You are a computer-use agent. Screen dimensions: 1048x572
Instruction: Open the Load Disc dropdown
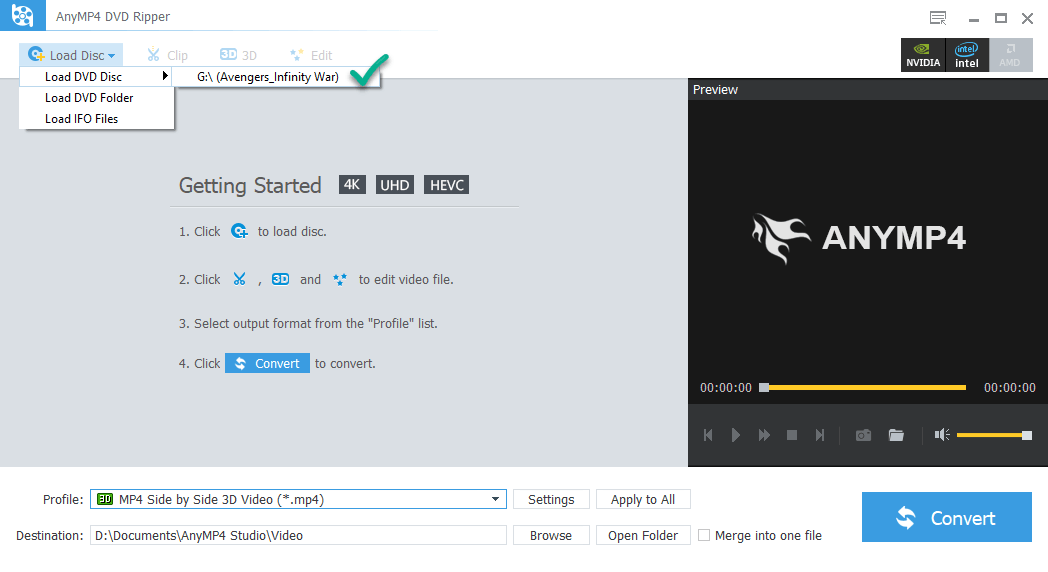71,55
